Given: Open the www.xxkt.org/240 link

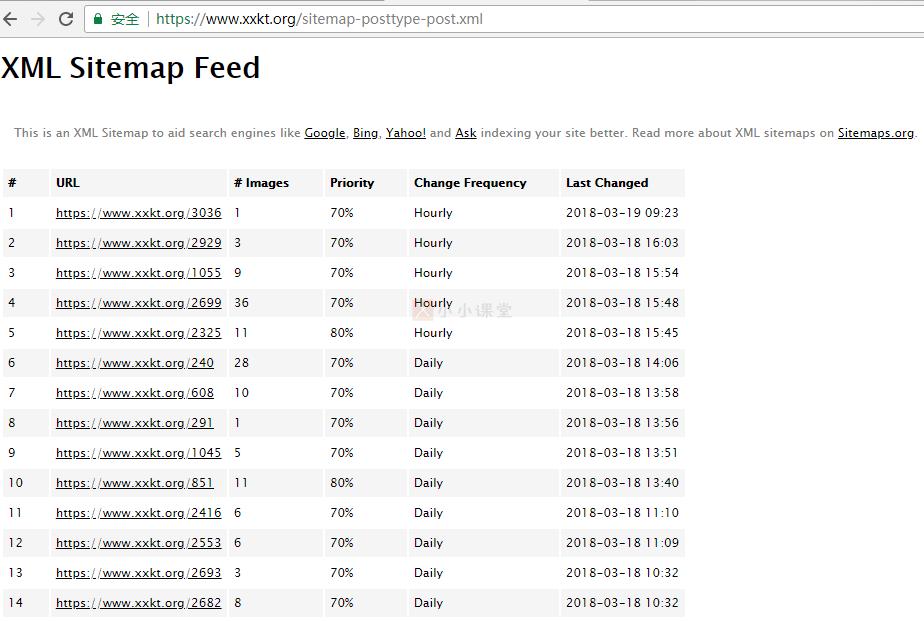Looking at the screenshot, I should 135,363.
